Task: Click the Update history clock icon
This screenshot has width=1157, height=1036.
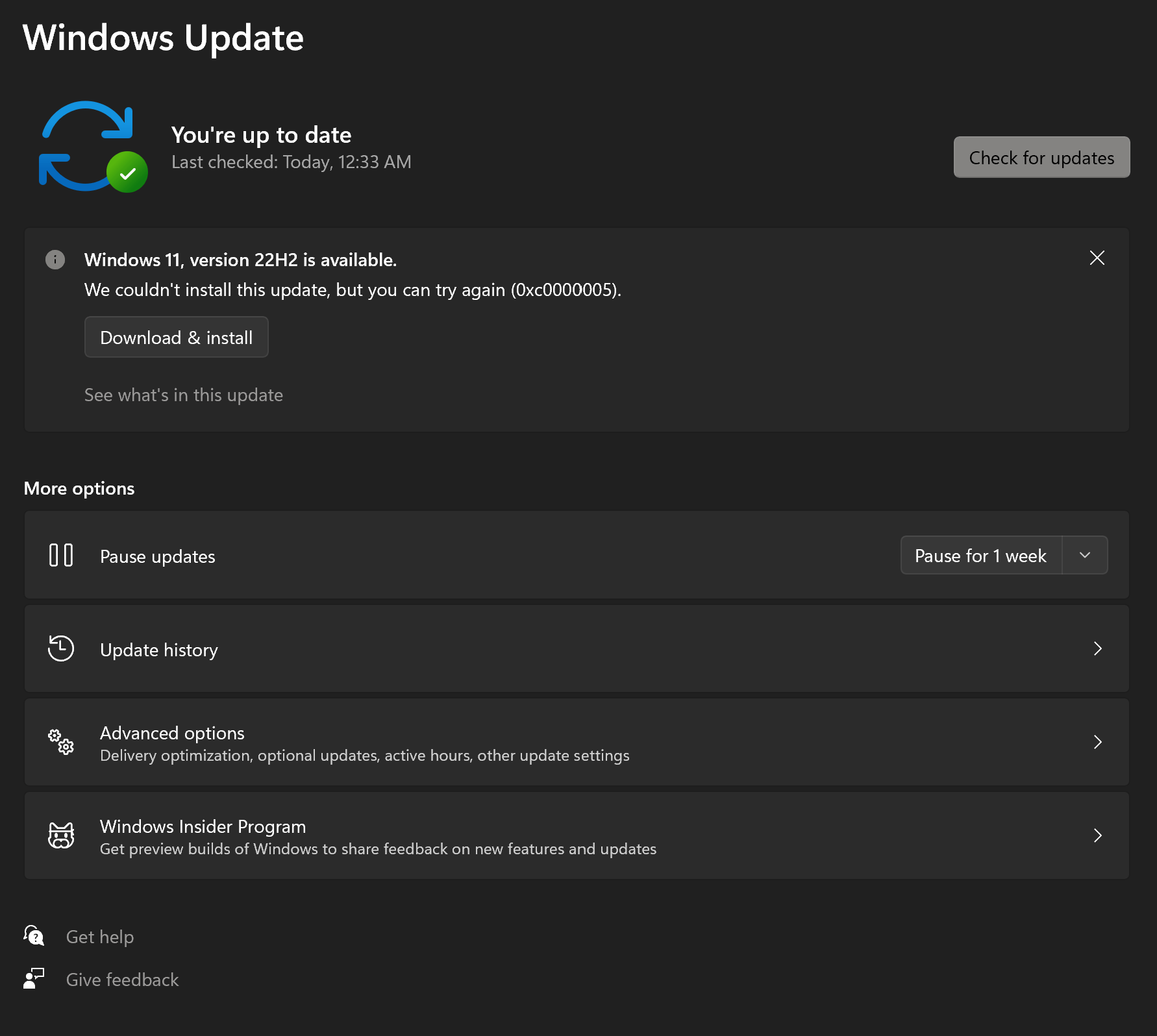Action: pos(61,648)
